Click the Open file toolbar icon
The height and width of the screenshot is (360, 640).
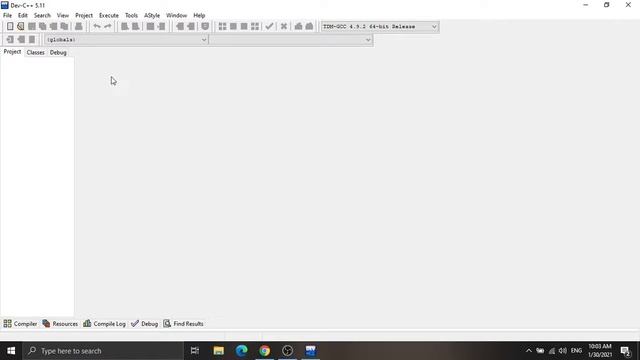[20, 27]
